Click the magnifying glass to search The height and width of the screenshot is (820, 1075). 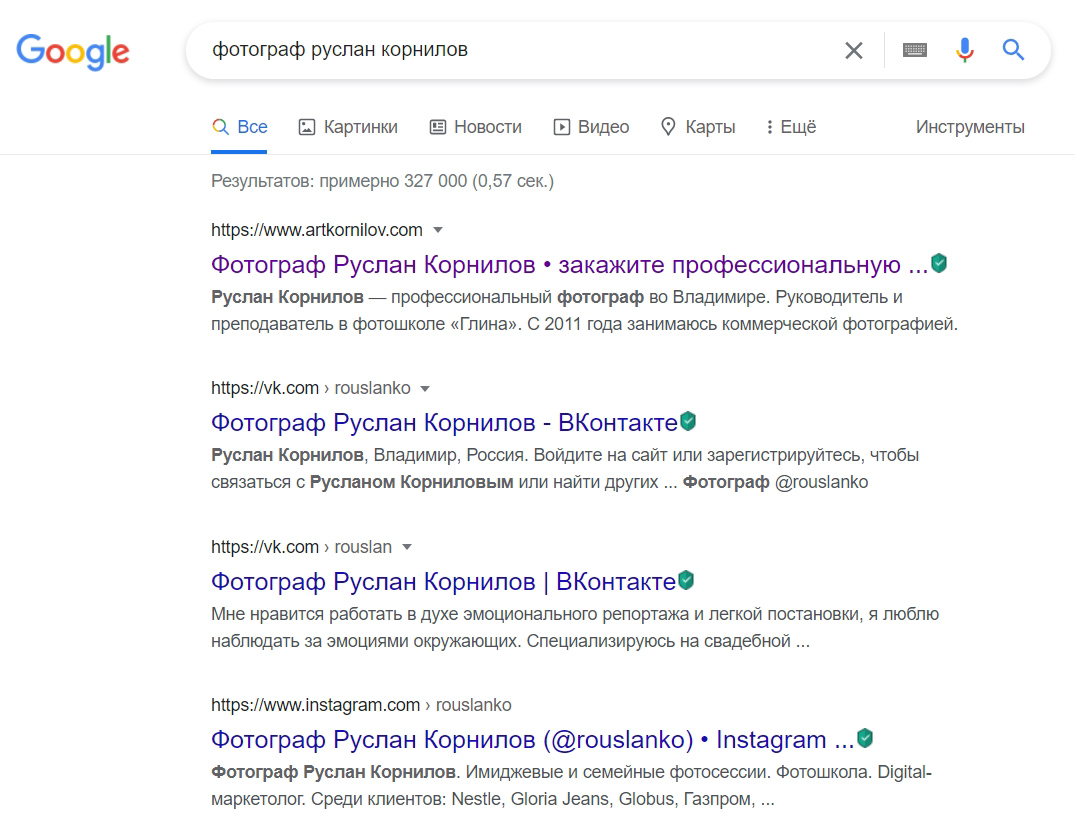point(1013,50)
